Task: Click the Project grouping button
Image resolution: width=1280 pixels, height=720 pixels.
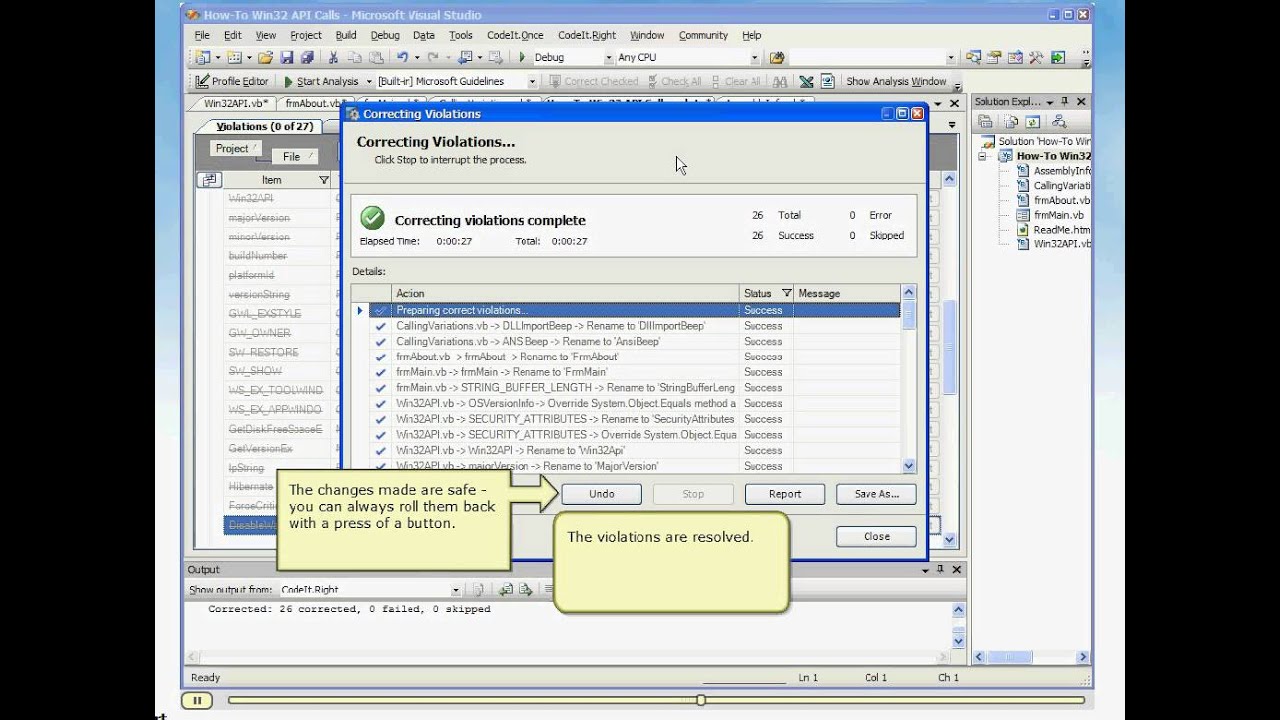Action: [x=236, y=149]
